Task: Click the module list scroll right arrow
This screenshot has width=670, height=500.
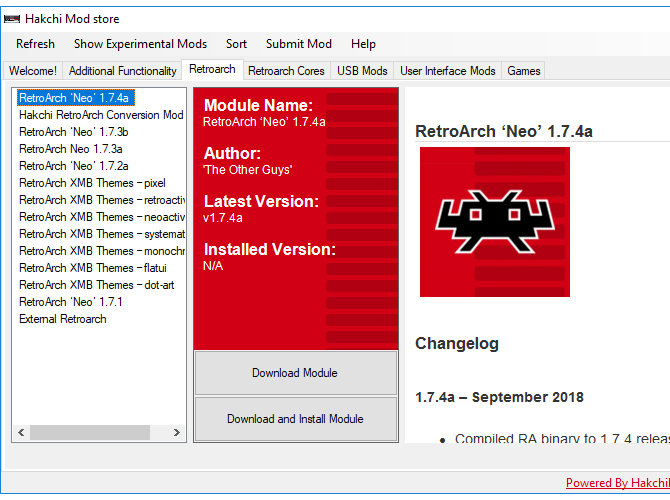Action: pyautogui.click(x=176, y=432)
